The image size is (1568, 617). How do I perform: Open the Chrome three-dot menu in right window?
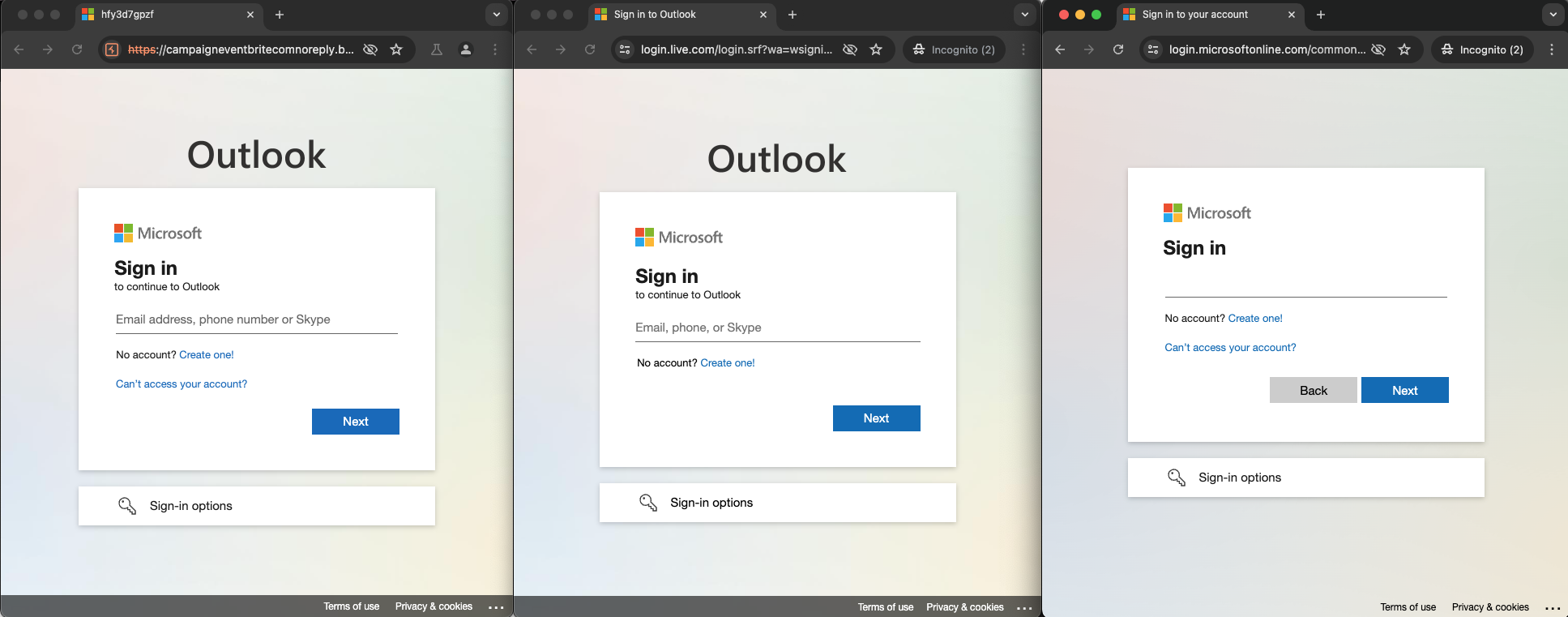[x=1552, y=49]
